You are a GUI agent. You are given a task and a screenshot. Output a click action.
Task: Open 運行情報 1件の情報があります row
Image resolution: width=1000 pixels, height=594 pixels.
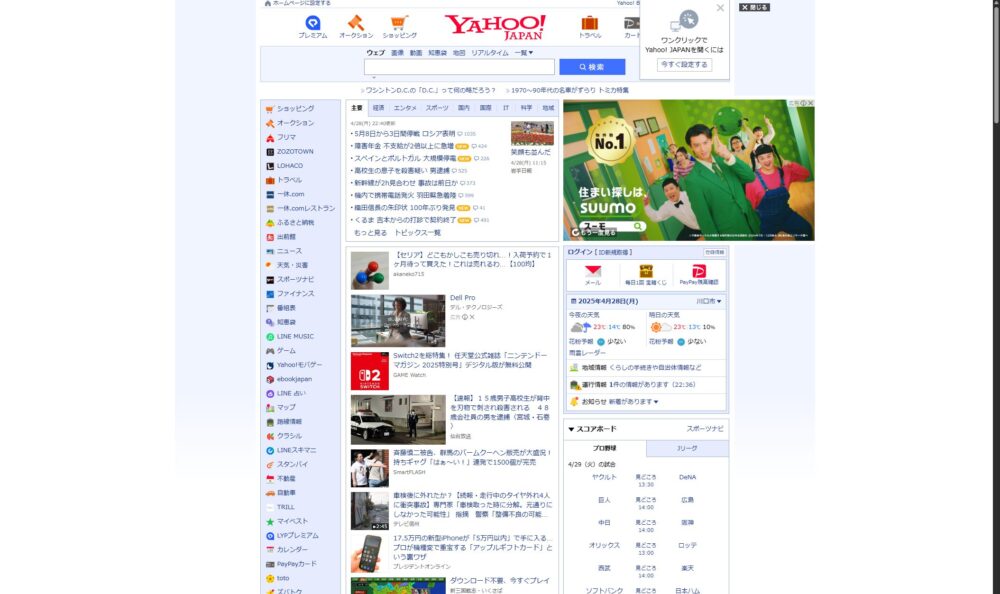click(x=645, y=385)
